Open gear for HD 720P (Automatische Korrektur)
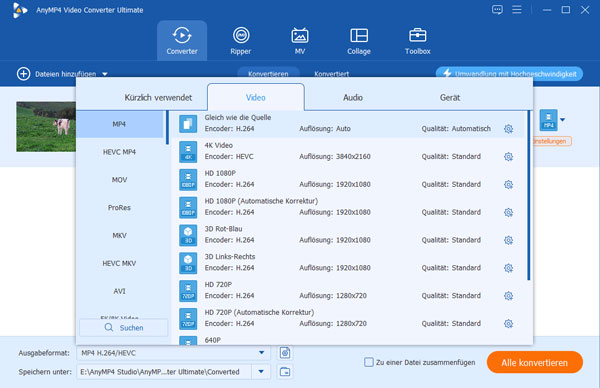The image size is (600, 388). (508, 324)
